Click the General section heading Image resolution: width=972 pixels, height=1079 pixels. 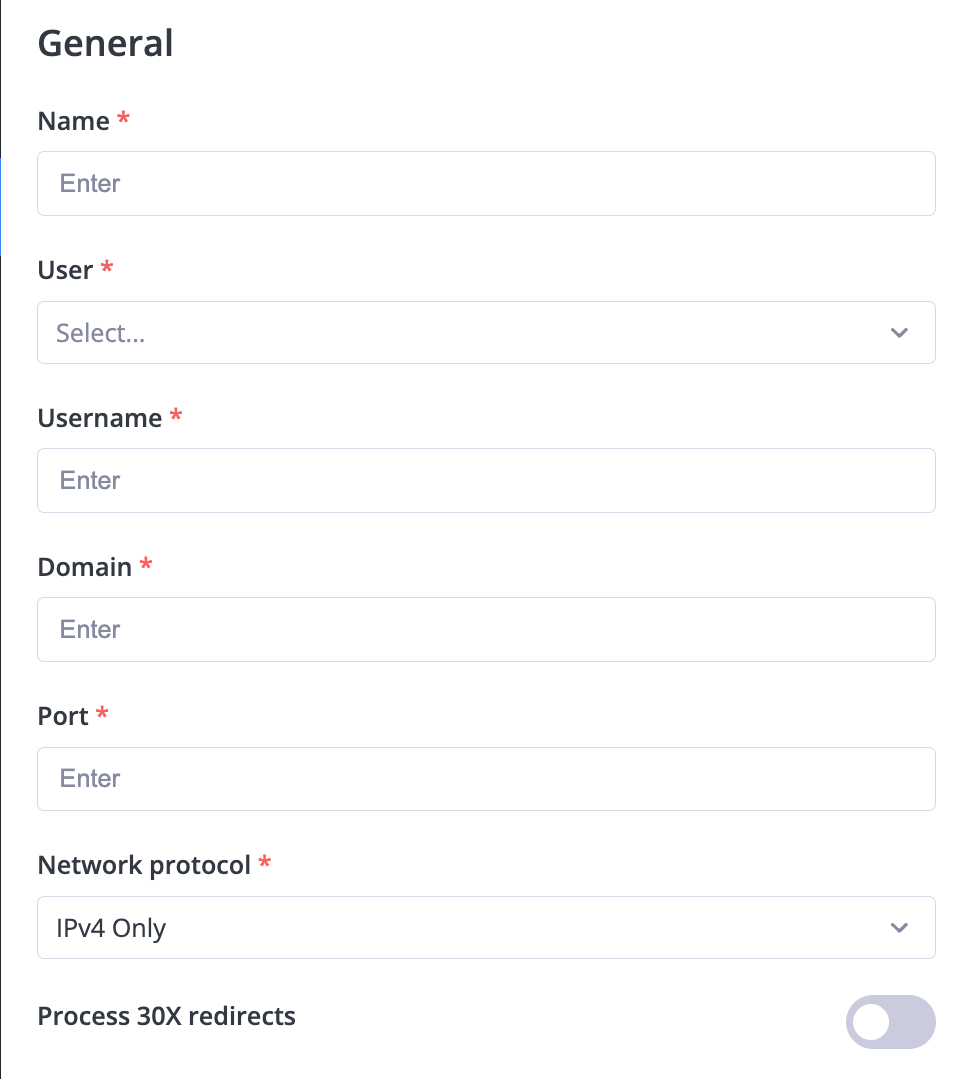105,43
